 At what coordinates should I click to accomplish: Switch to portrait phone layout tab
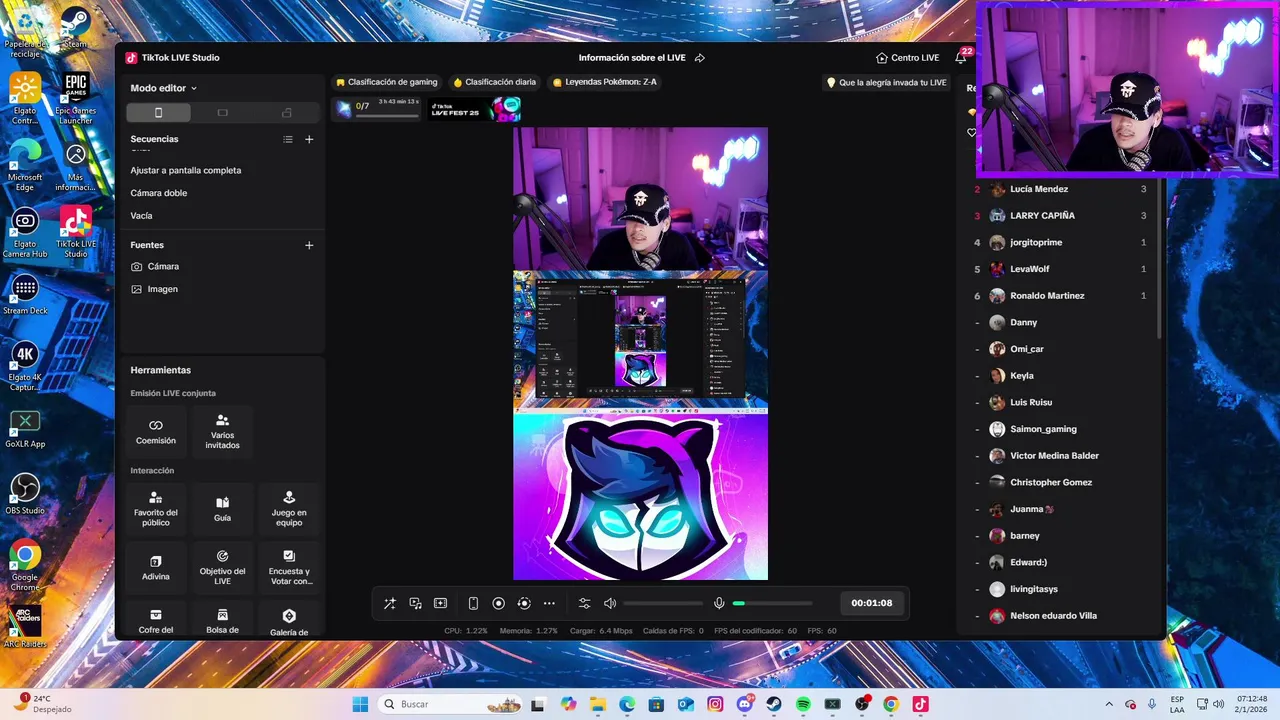point(158,112)
